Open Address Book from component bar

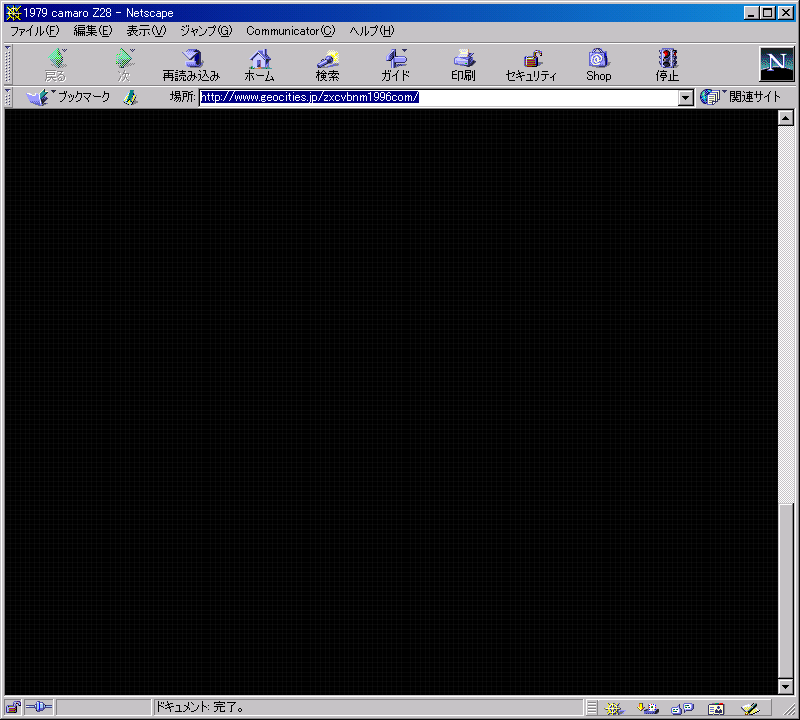coord(716,708)
